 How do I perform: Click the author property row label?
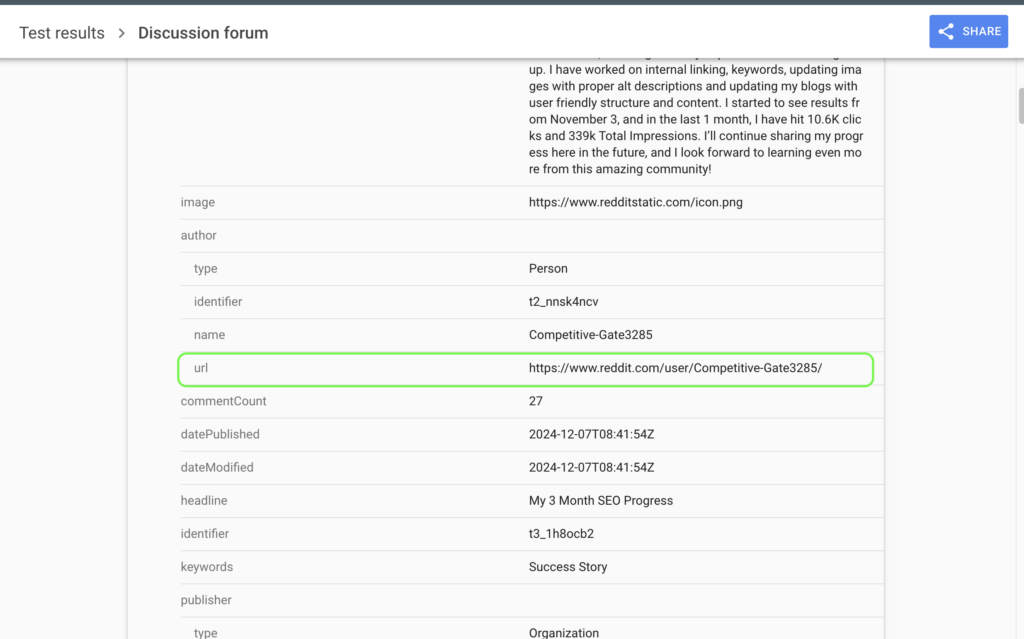(199, 235)
